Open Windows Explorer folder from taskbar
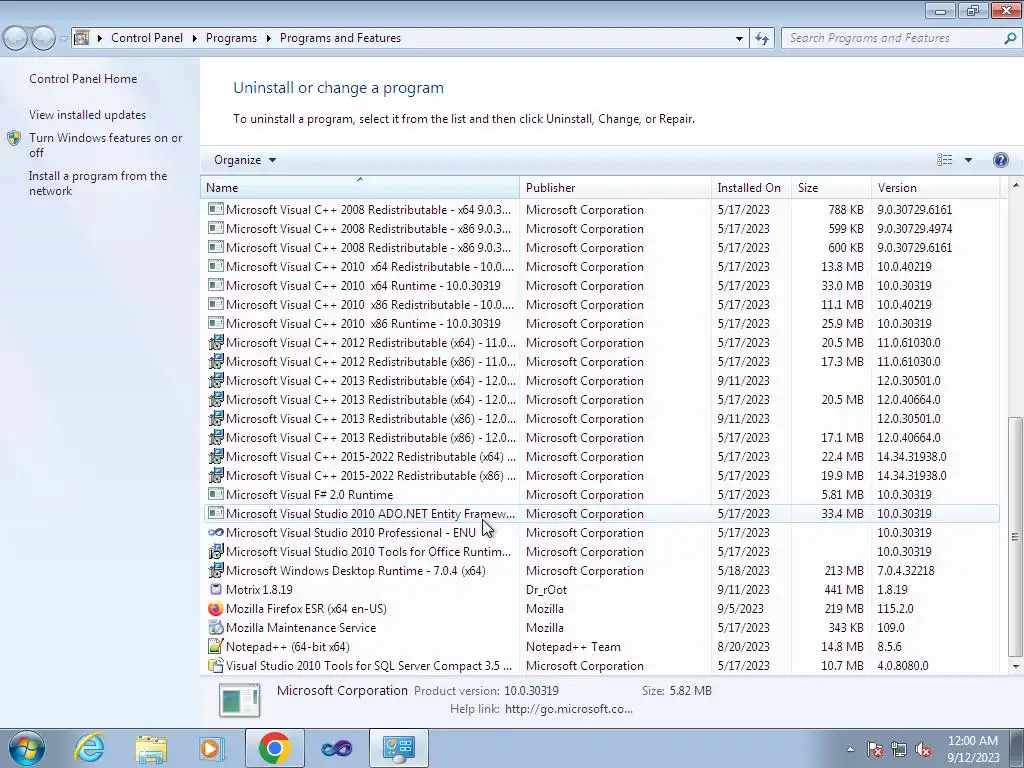This screenshot has height=768, width=1024. click(x=151, y=748)
